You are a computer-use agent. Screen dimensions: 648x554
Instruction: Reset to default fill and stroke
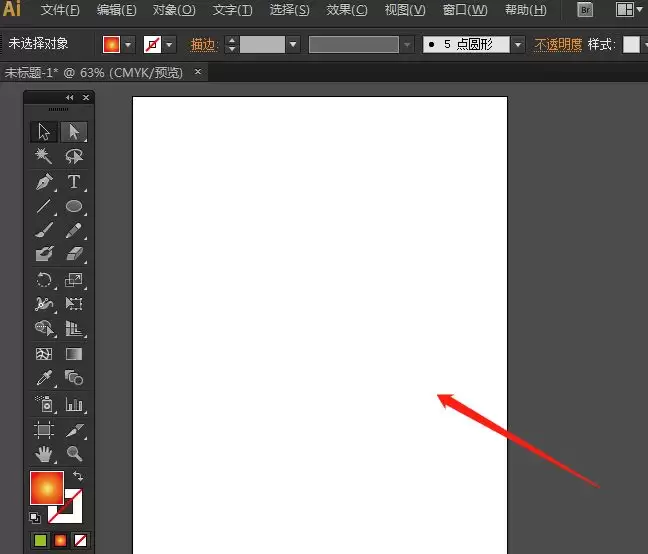(x=35, y=517)
